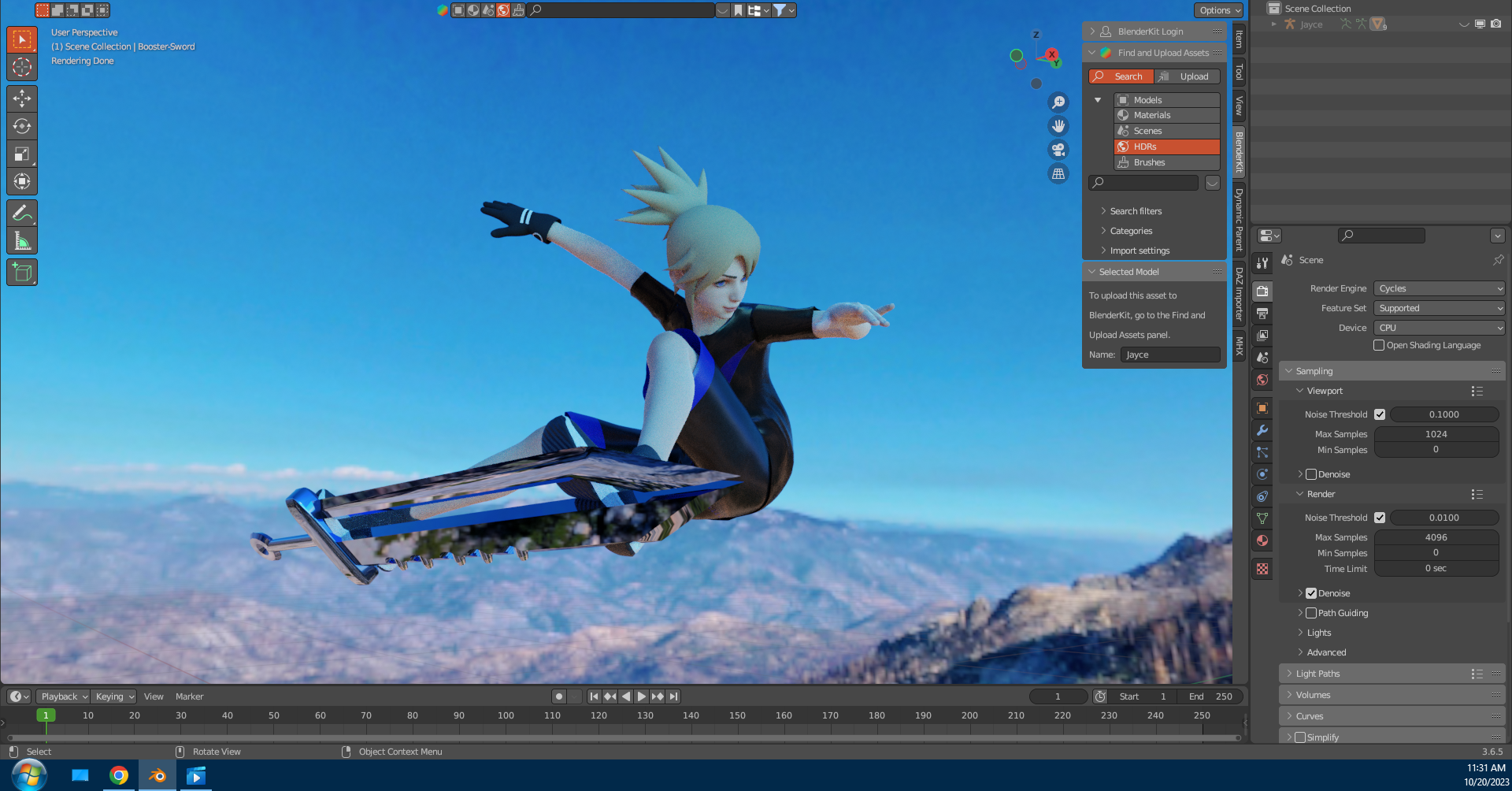The width and height of the screenshot is (1512, 791).
Task: Open the Render Engine dropdown
Action: point(1440,288)
